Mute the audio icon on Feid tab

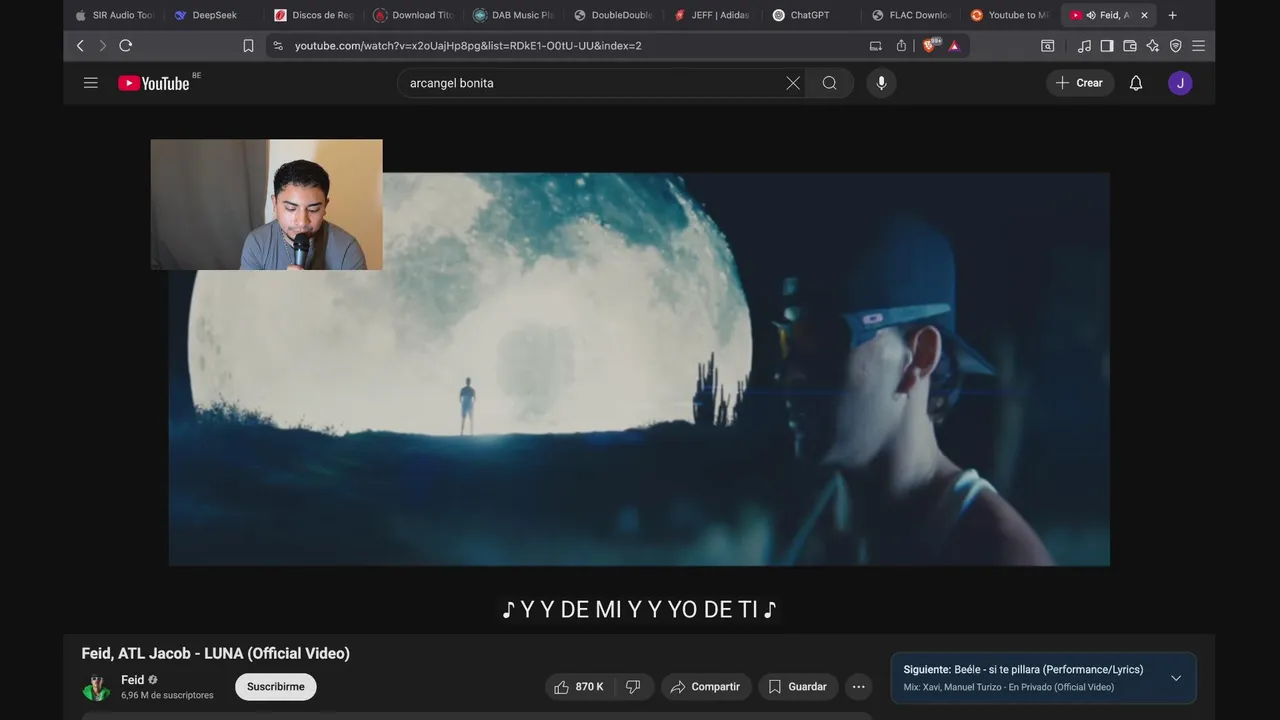tap(1090, 15)
